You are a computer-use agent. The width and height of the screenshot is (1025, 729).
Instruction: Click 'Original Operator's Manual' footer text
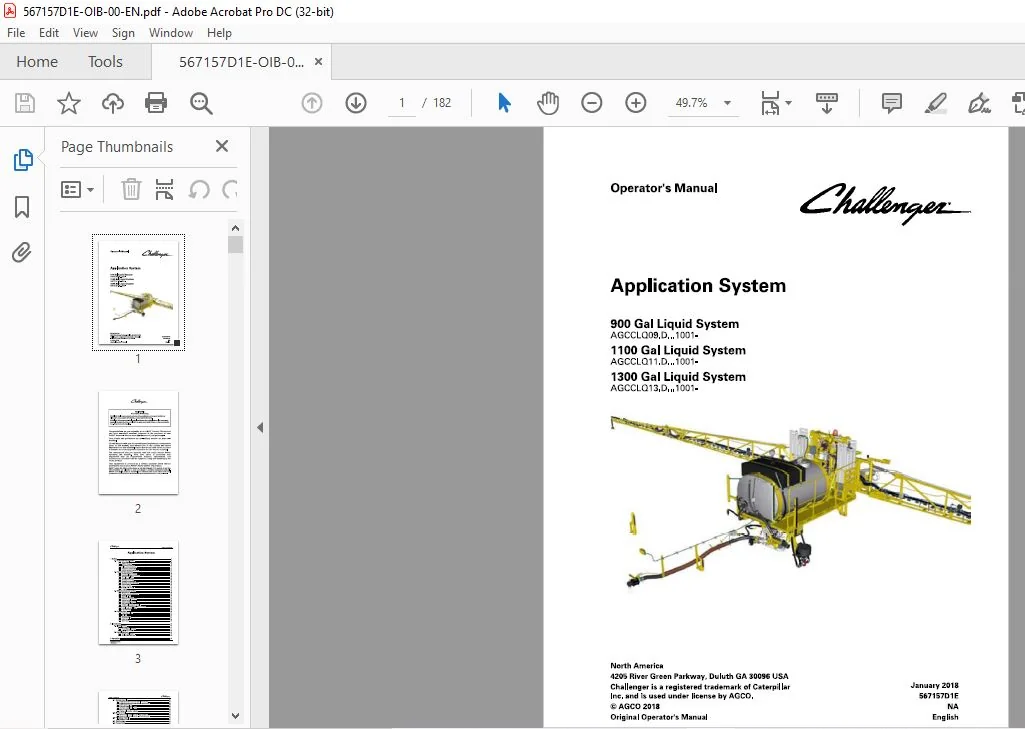click(x=659, y=717)
